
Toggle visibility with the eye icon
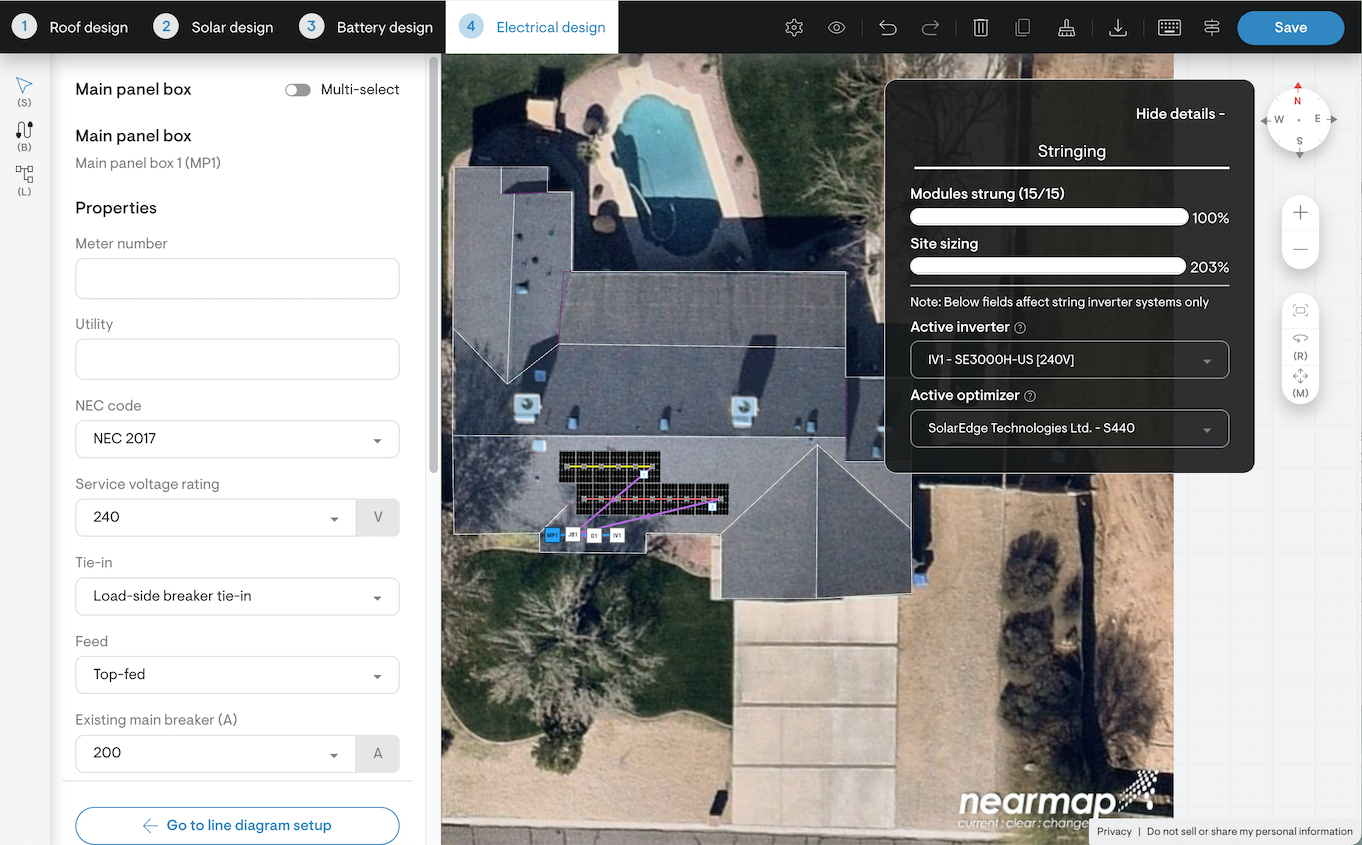[837, 28]
